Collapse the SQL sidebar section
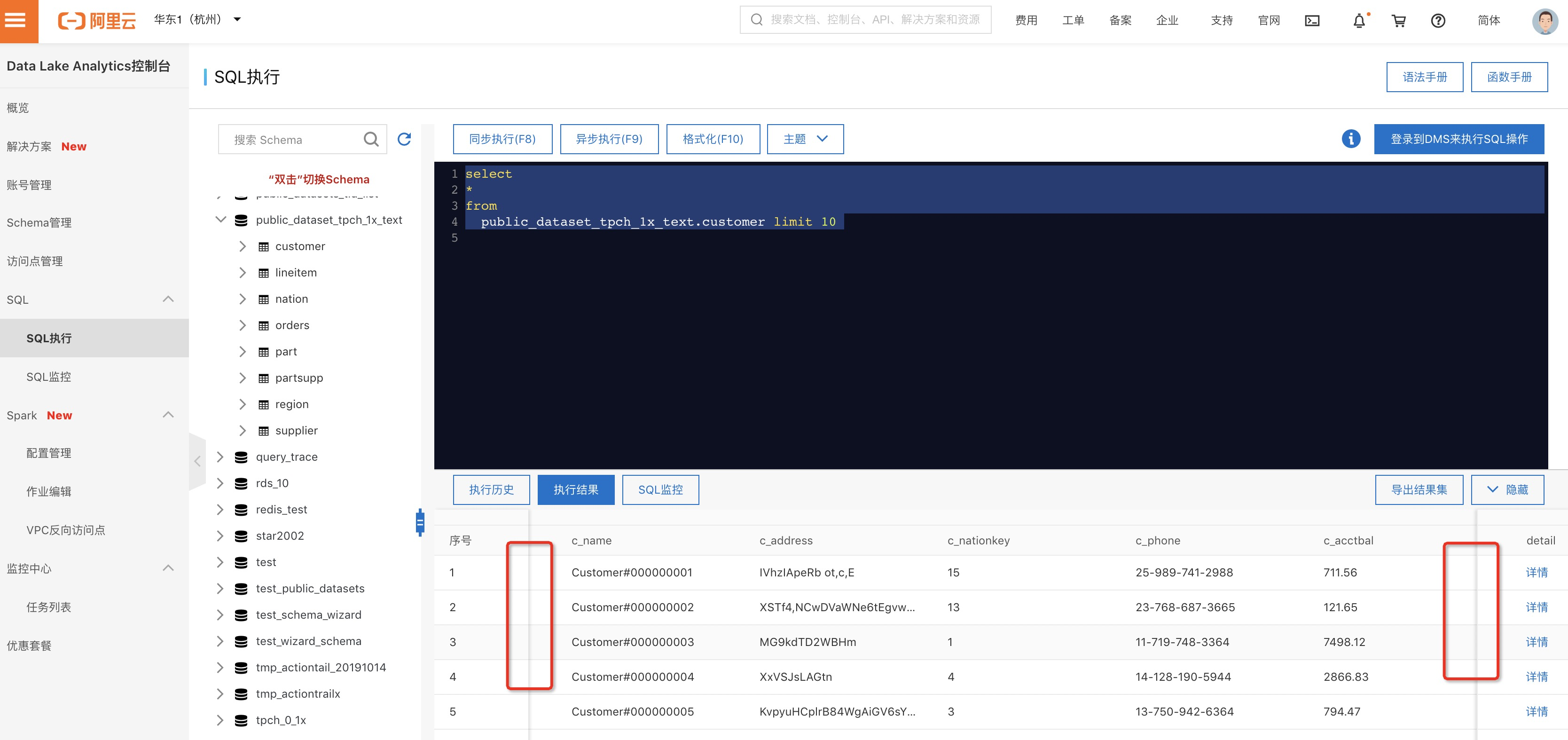 point(169,299)
